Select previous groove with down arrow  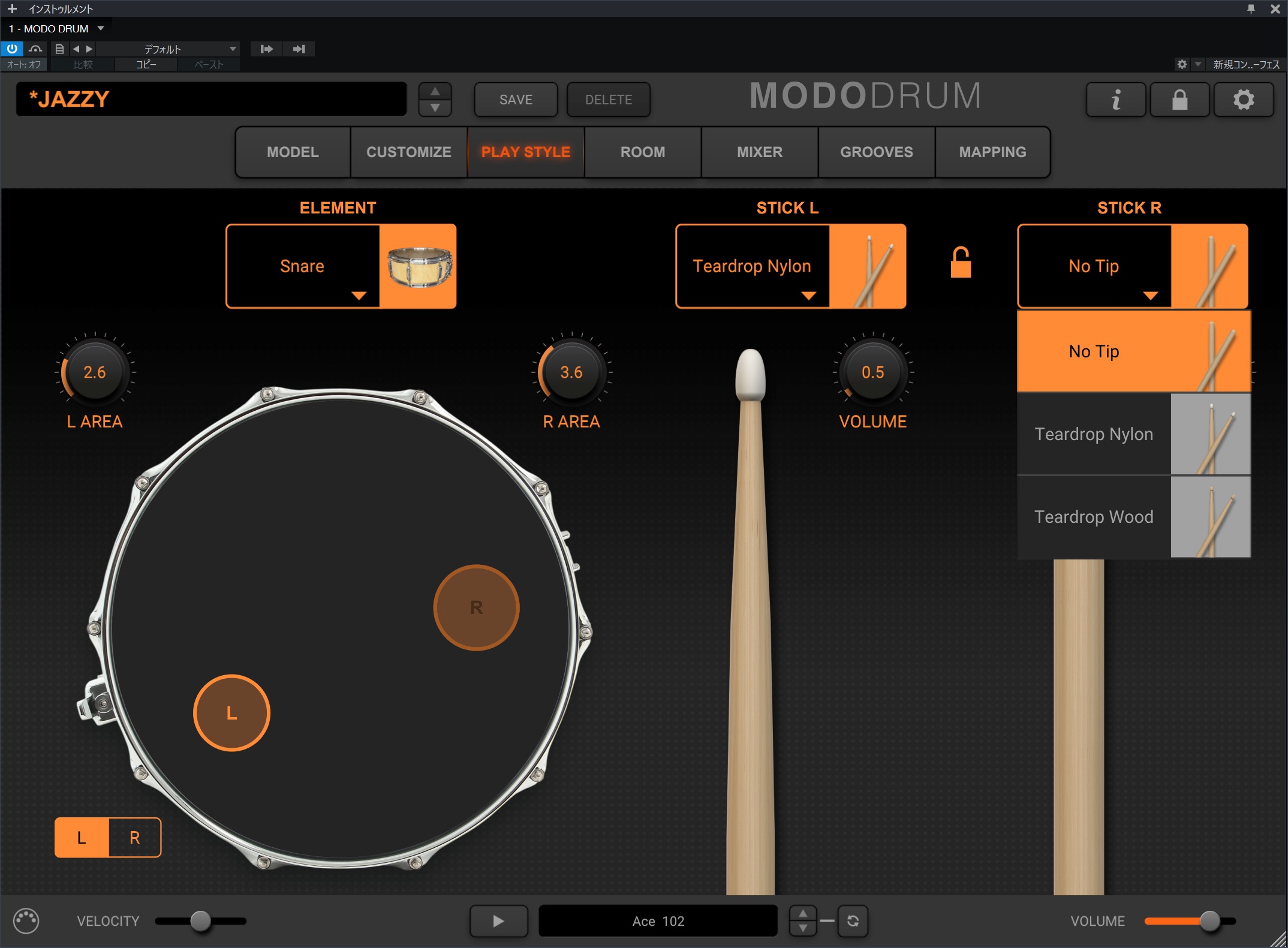tap(803, 928)
